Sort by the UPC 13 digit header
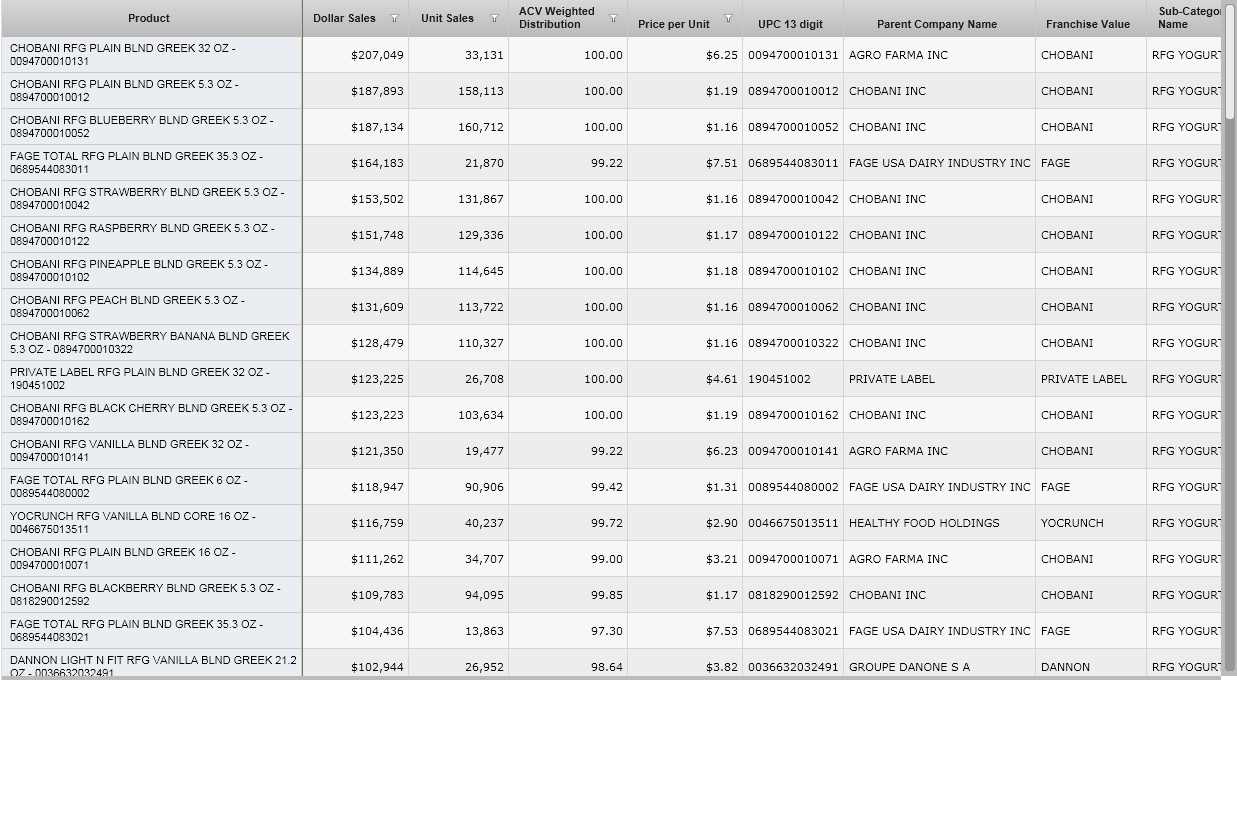The width and height of the screenshot is (1237, 834). pos(790,24)
